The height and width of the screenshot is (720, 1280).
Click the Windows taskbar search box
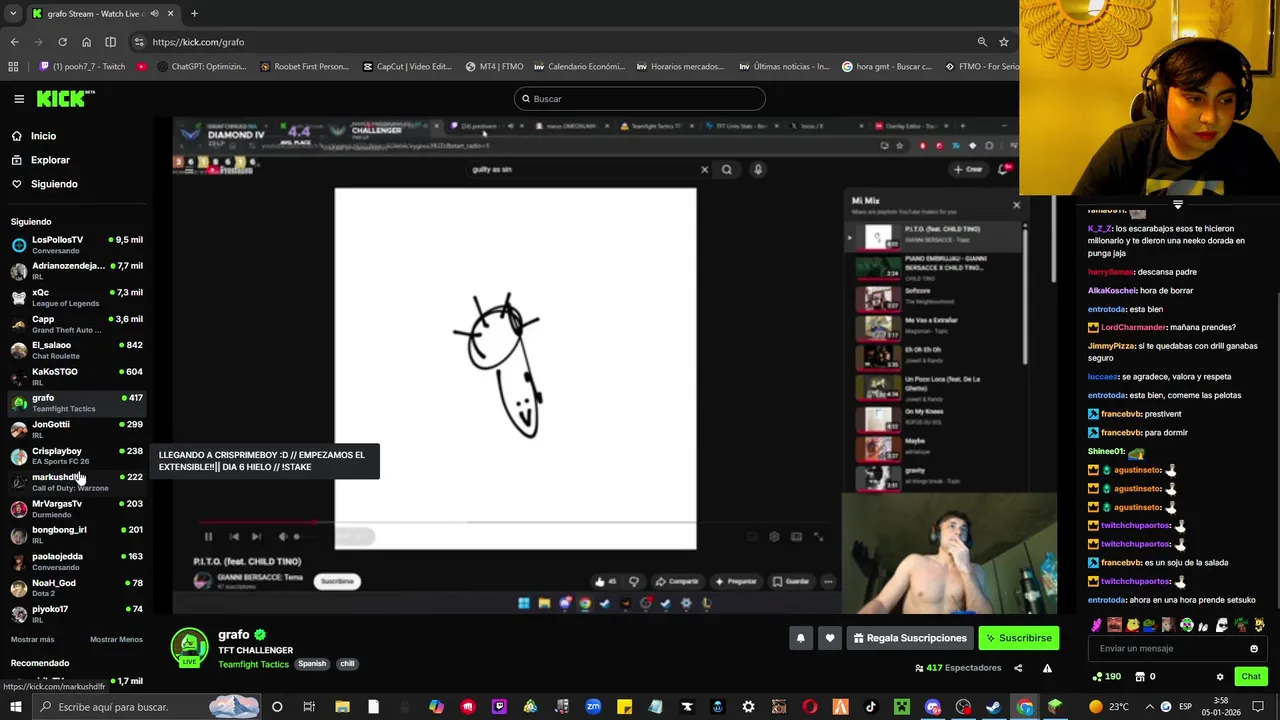point(147,707)
